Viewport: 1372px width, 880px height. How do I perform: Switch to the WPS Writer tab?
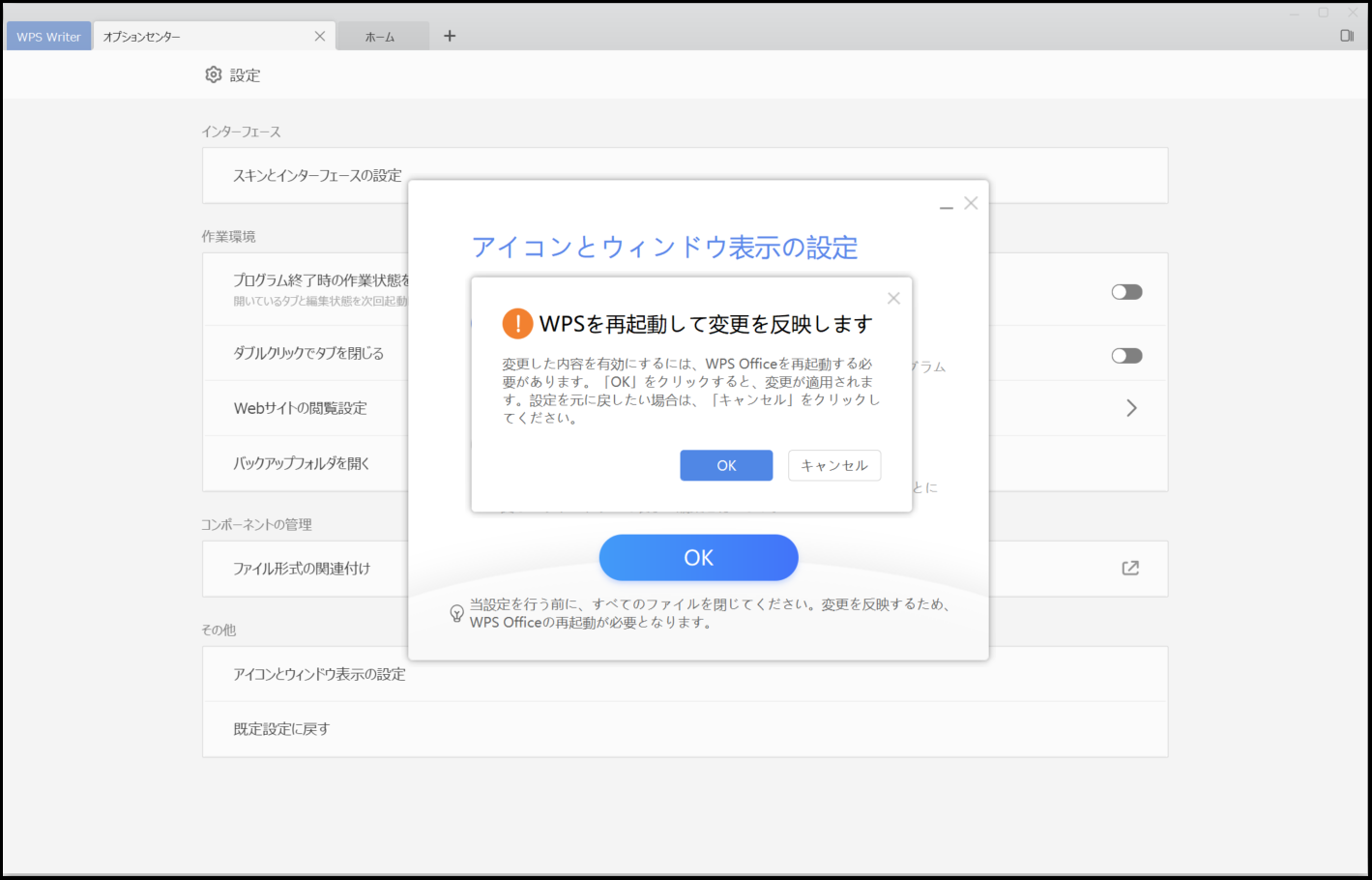48,37
